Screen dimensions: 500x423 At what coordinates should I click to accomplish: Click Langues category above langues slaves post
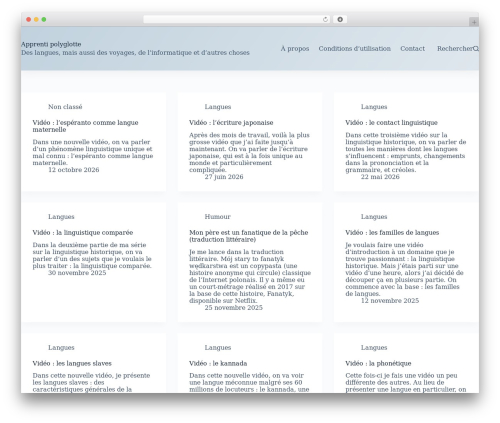(61, 348)
